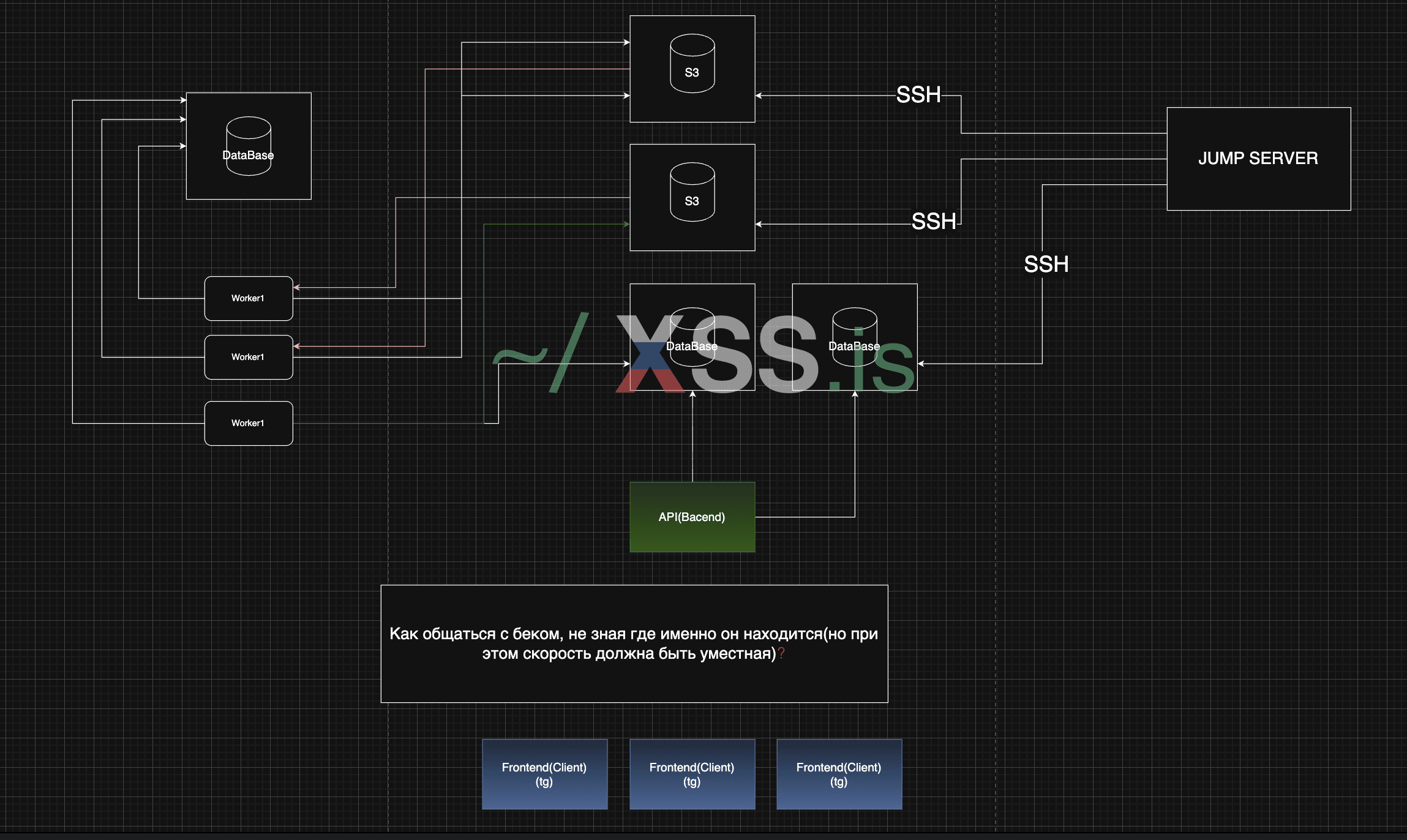Click the SSH label on the vertical database connector

coord(1046,264)
